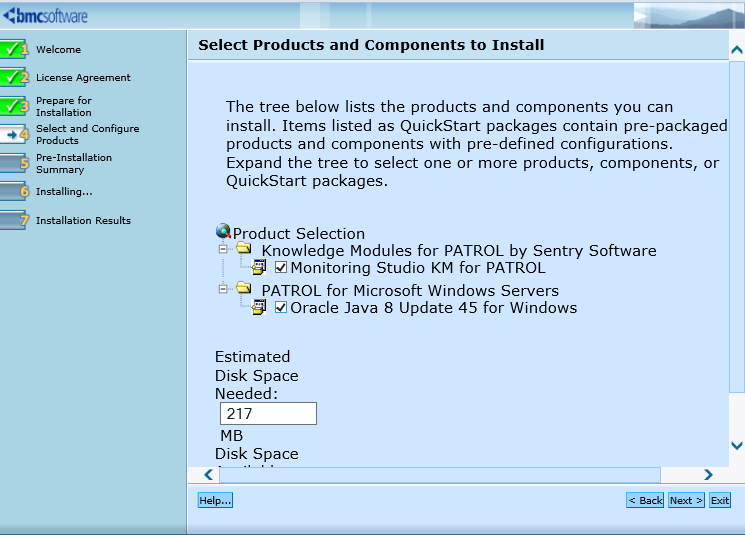Select Monitoring Studio KM for PATROL label

(418, 268)
